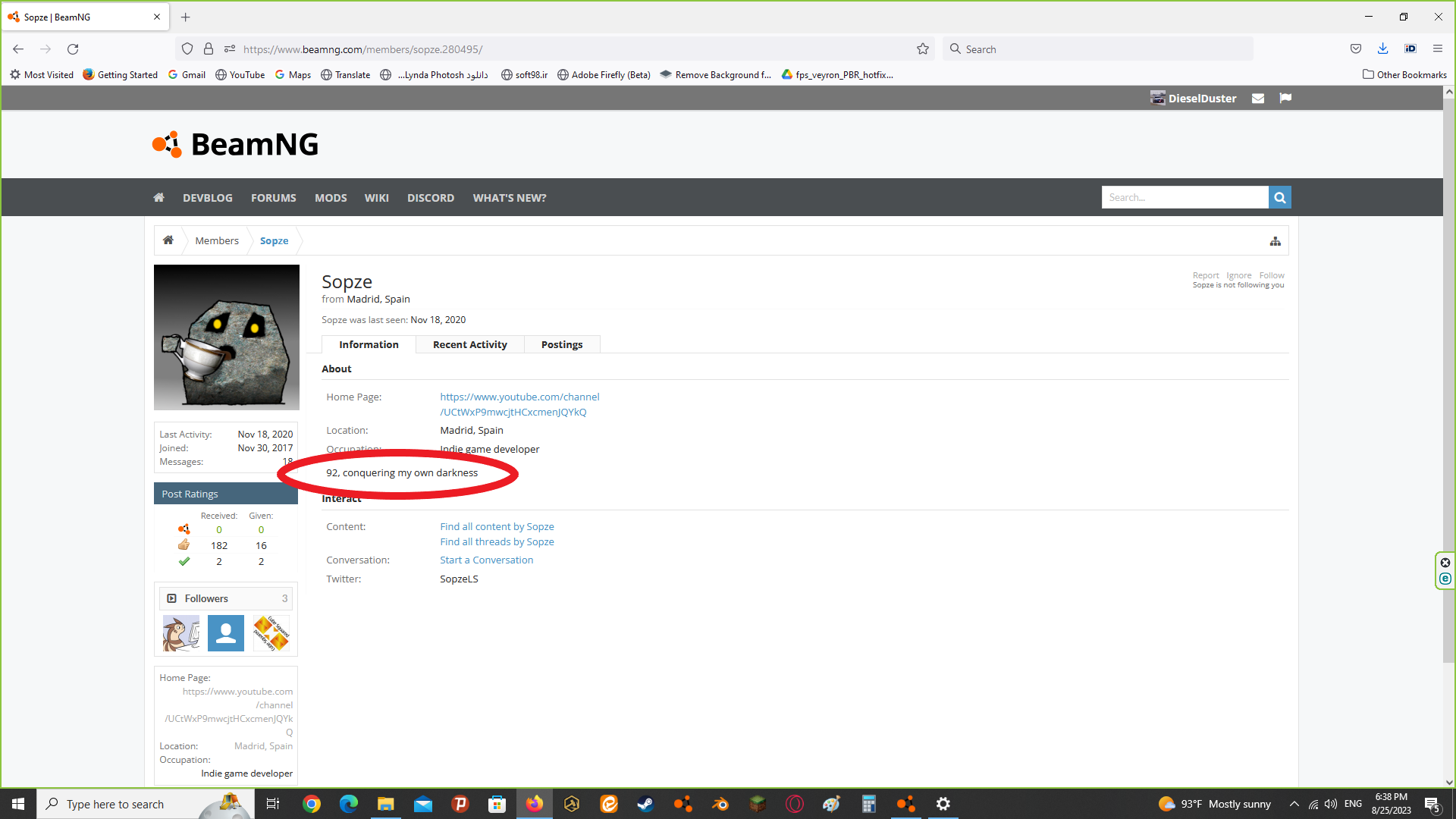Image resolution: width=1456 pixels, height=819 pixels.
Task: Click Find all threads by Sopze
Action: point(497,542)
